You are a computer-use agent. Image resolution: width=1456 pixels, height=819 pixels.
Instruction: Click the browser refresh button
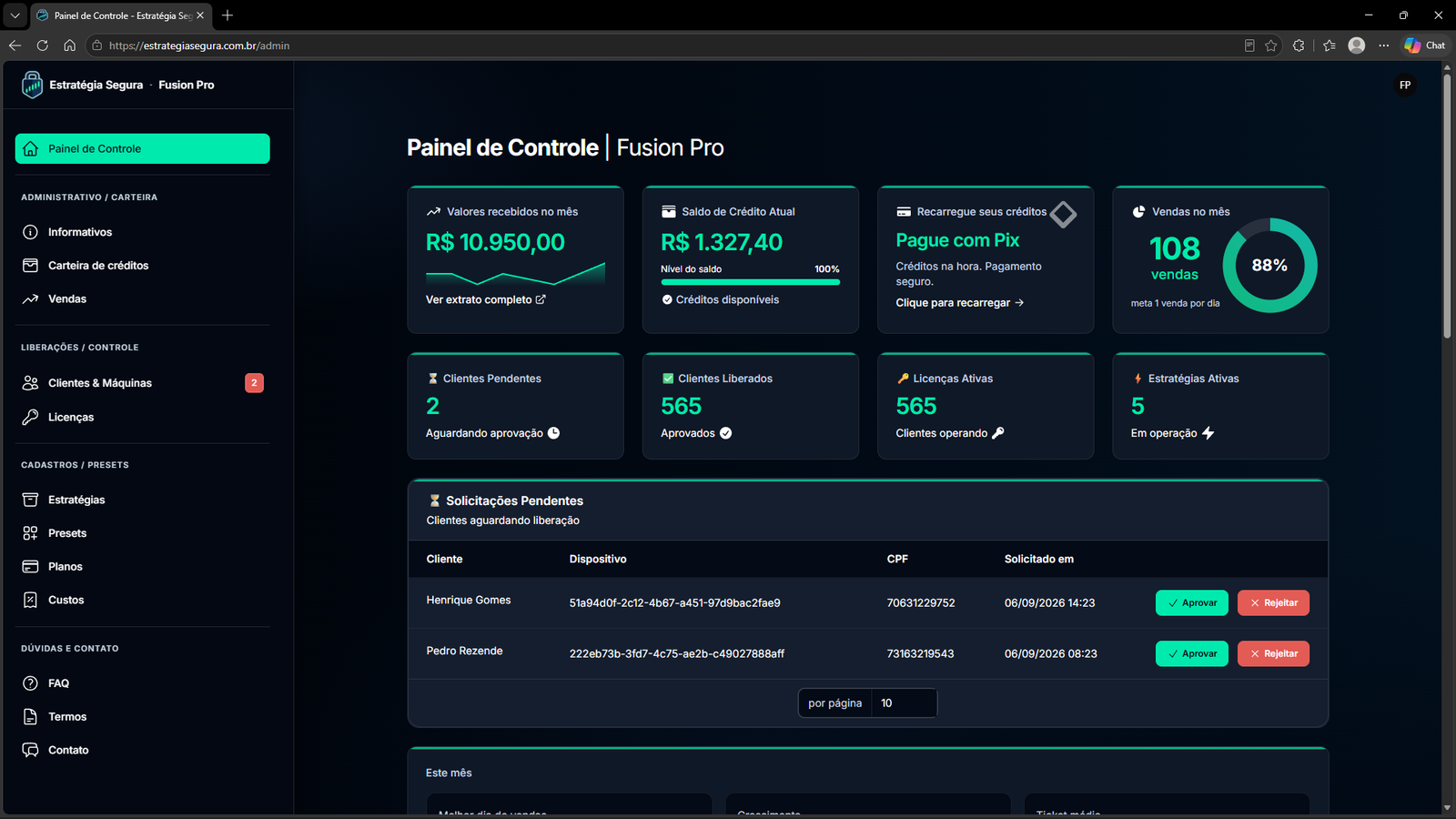tap(42, 45)
